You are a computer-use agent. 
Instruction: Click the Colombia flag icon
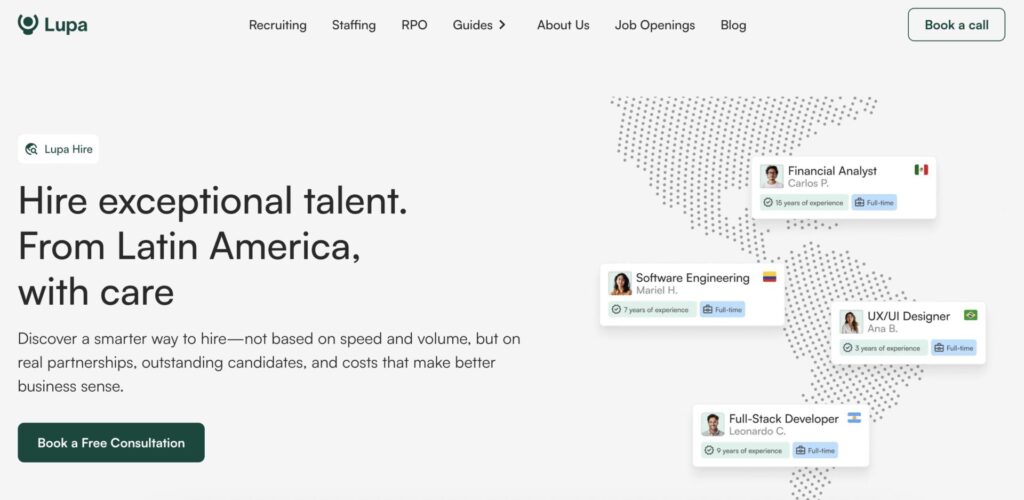[x=769, y=277]
